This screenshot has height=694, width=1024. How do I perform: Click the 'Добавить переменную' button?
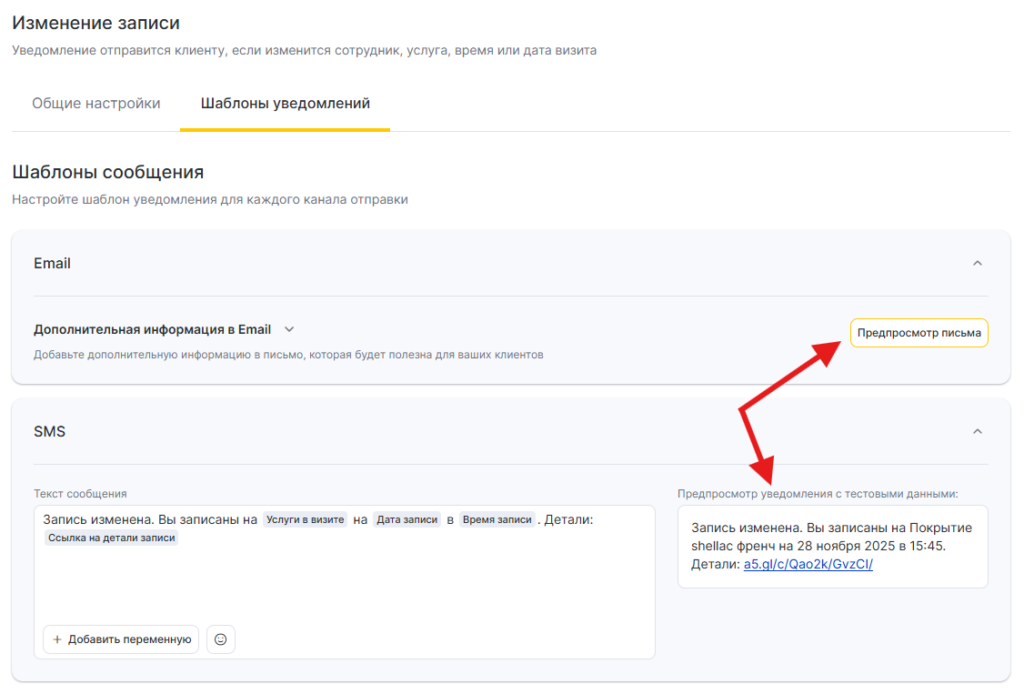(x=121, y=639)
